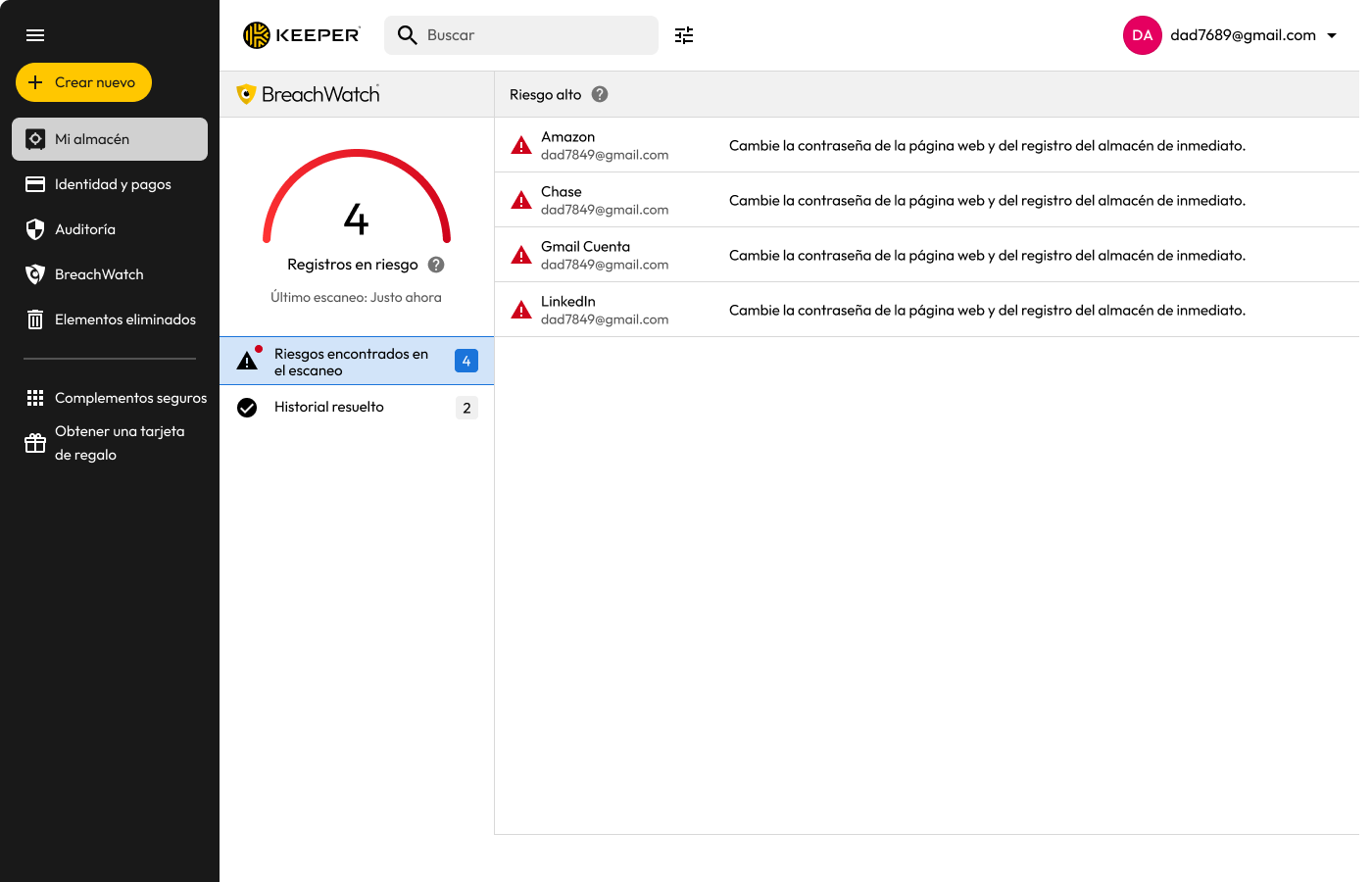Image resolution: width=1372 pixels, height=882 pixels.
Task: Click the Historial resuelto count badge 2
Action: pyautogui.click(x=466, y=408)
